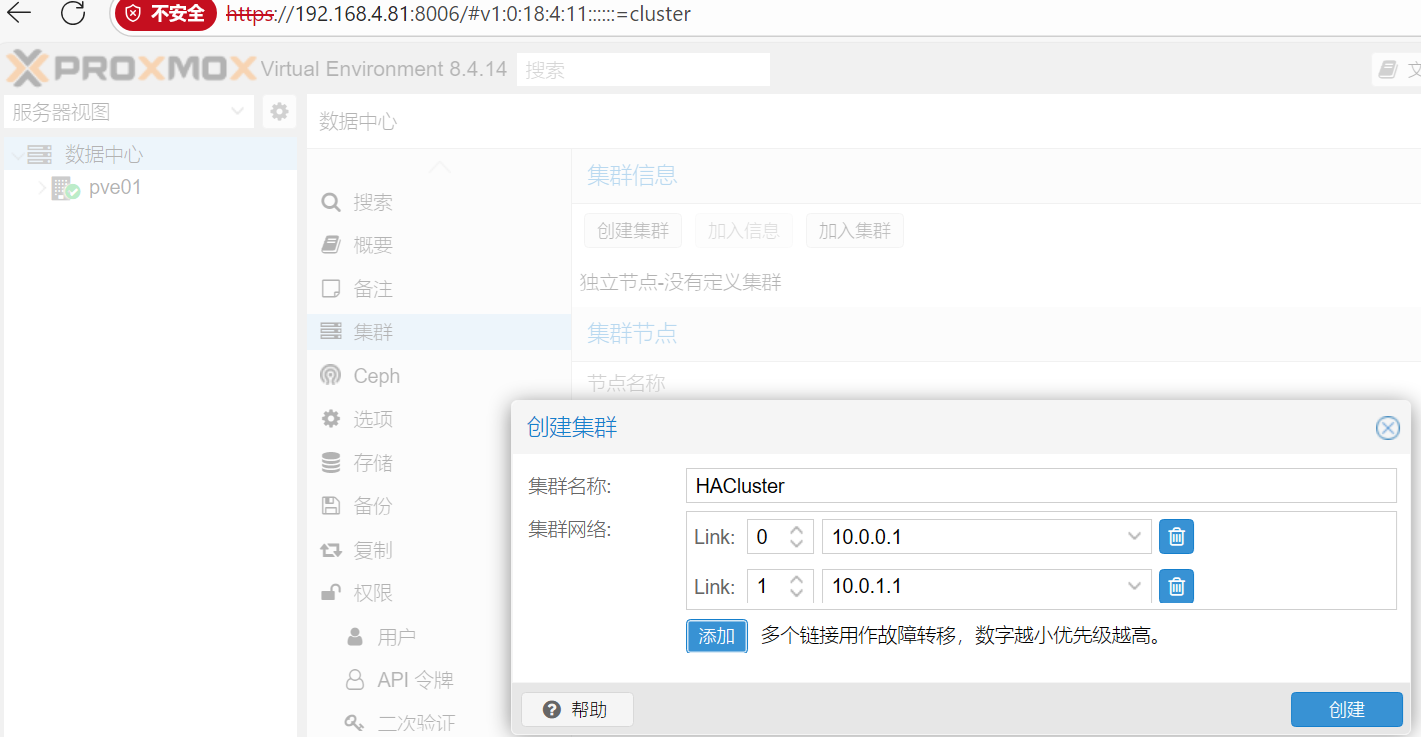Remove Link 1 using trash icon

click(x=1176, y=586)
